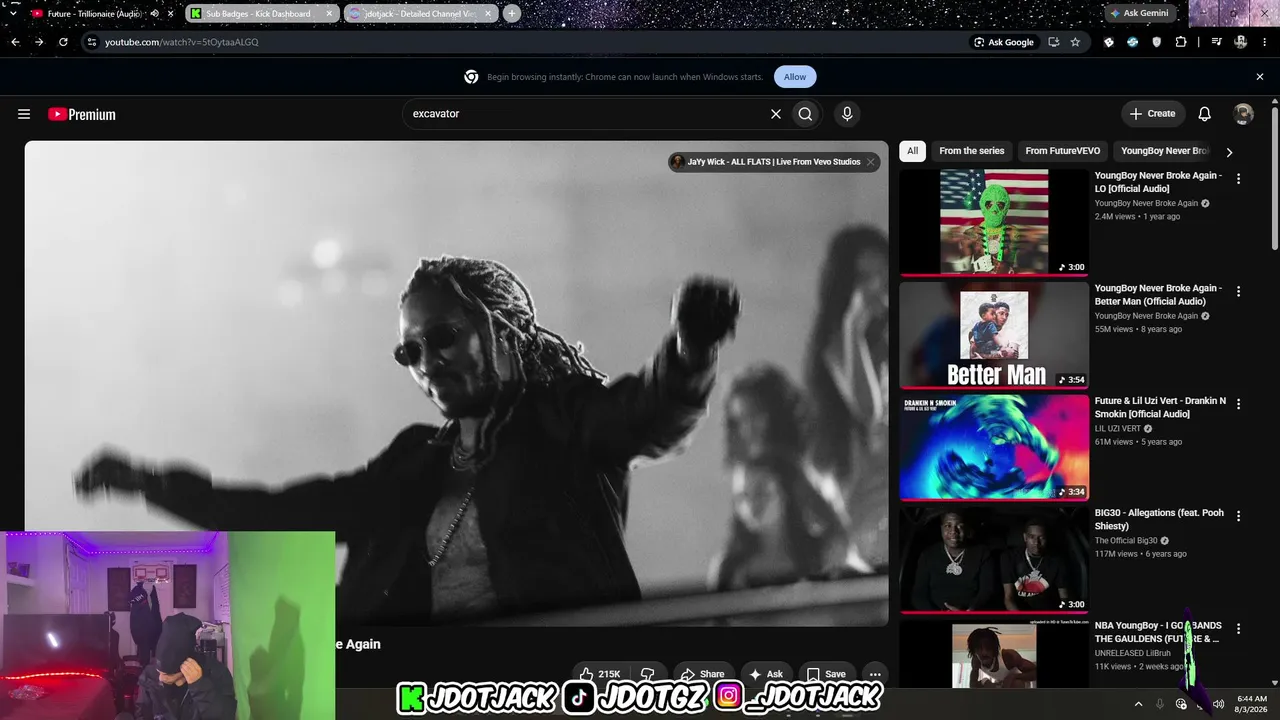Open the BIG30 Allegations thumbnail
Viewport: 1280px width, 720px height.
coord(994,559)
